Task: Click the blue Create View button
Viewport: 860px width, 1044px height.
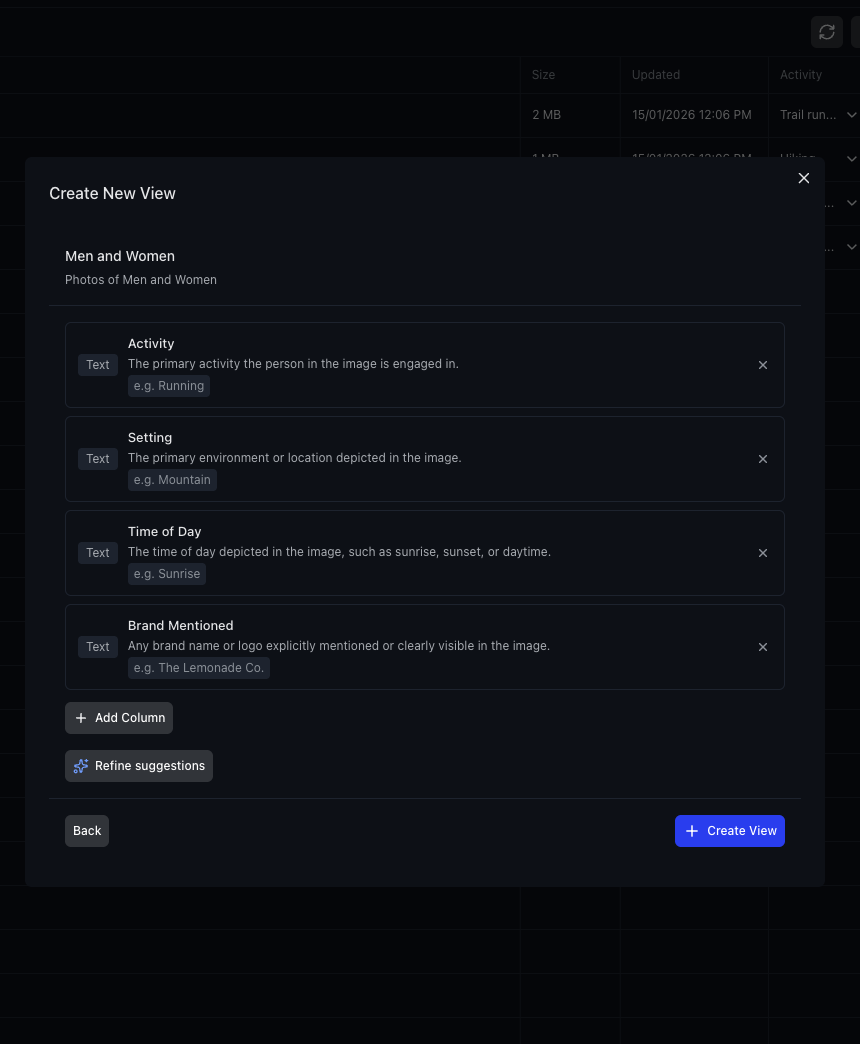Action: tap(729, 831)
